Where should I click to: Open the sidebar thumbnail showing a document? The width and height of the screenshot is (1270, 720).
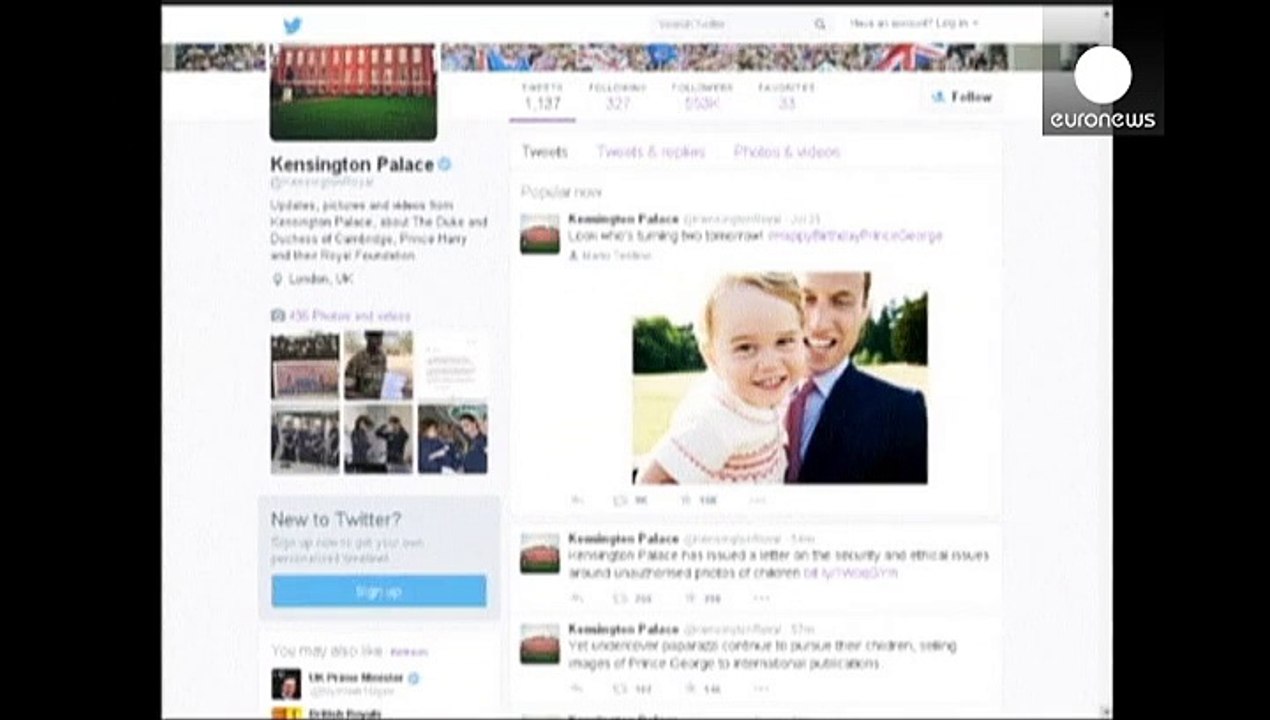click(x=452, y=365)
